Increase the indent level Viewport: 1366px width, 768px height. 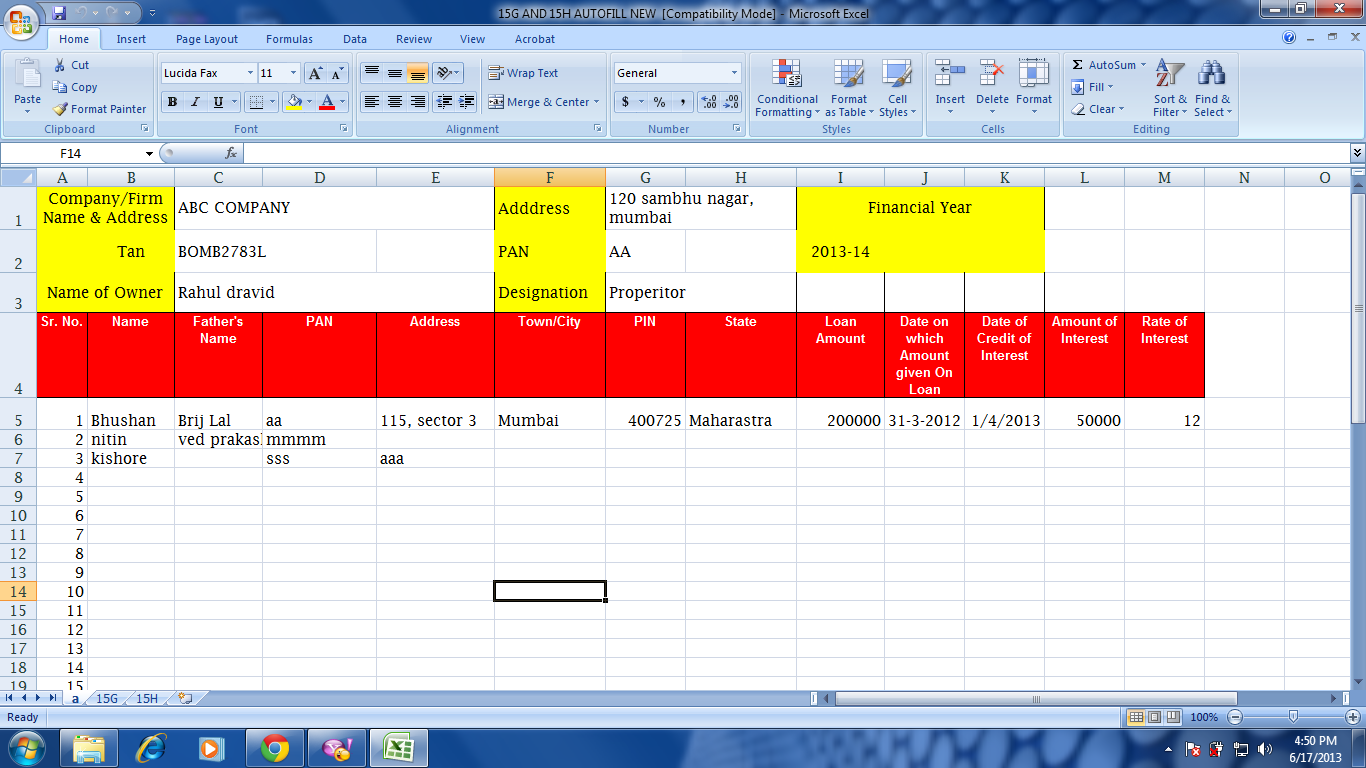(x=466, y=102)
